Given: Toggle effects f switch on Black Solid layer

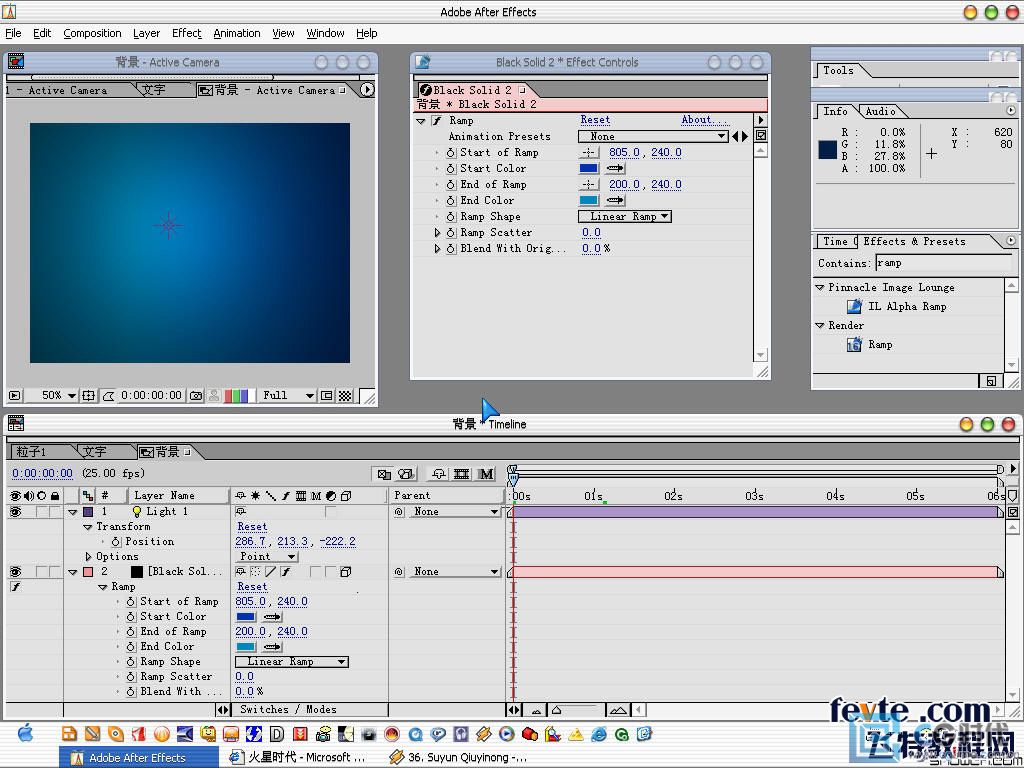Looking at the screenshot, I should click(286, 571).
